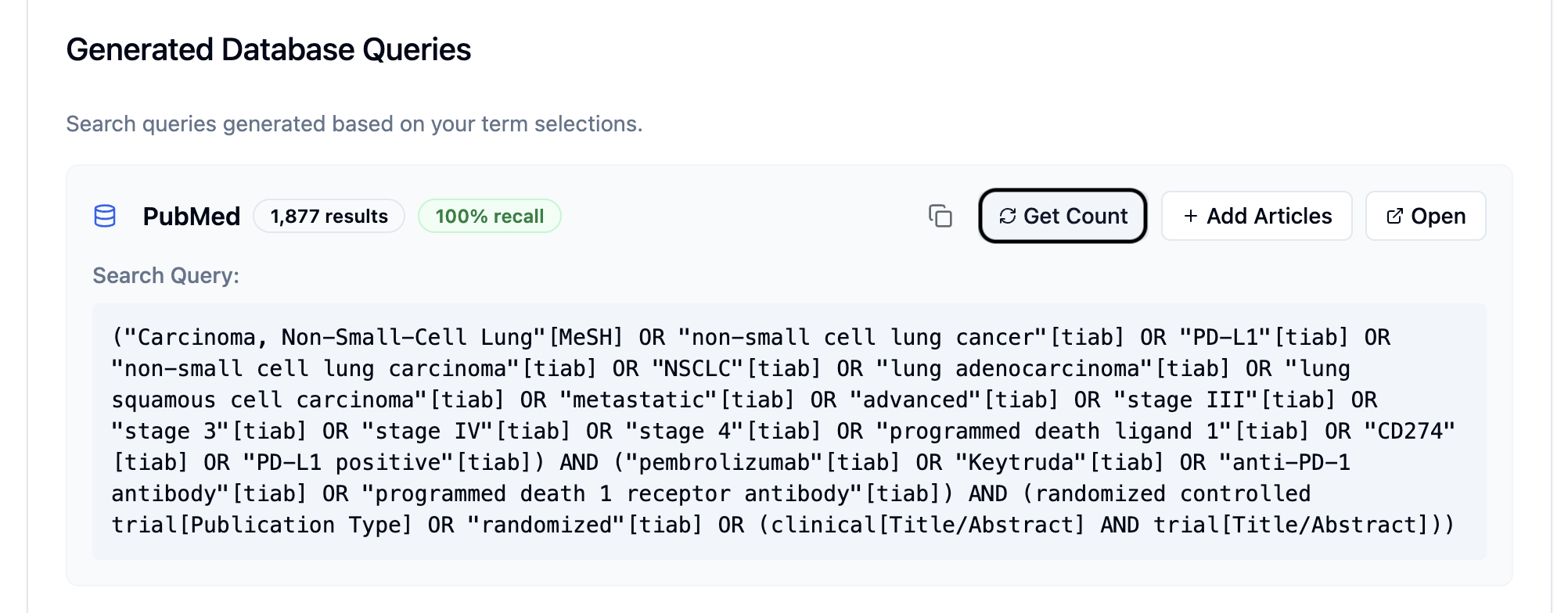Viewport: 1568px width, 613px height.
Task: Click the refresh icon beside Get Count
Action: [1008, 216]
